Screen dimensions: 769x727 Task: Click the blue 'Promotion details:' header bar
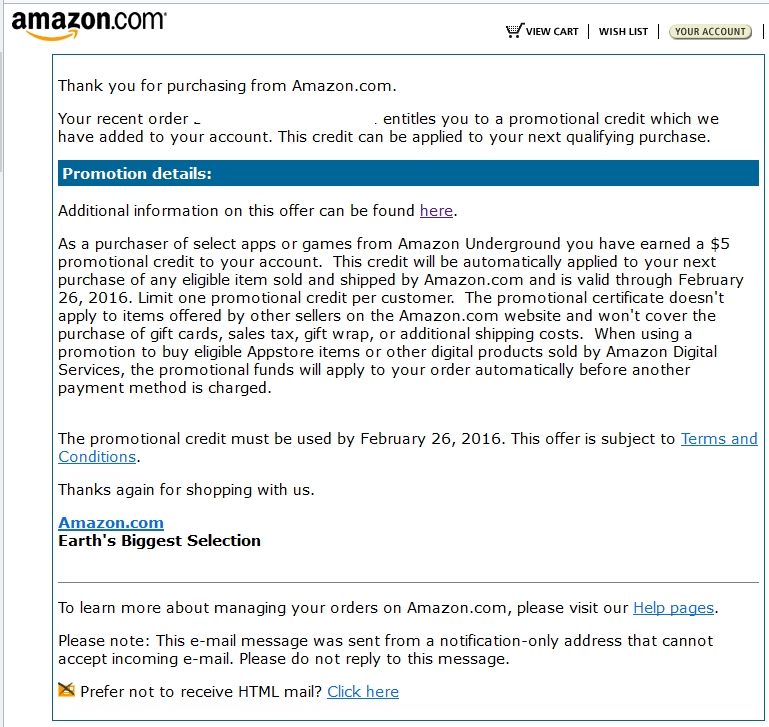408,173
